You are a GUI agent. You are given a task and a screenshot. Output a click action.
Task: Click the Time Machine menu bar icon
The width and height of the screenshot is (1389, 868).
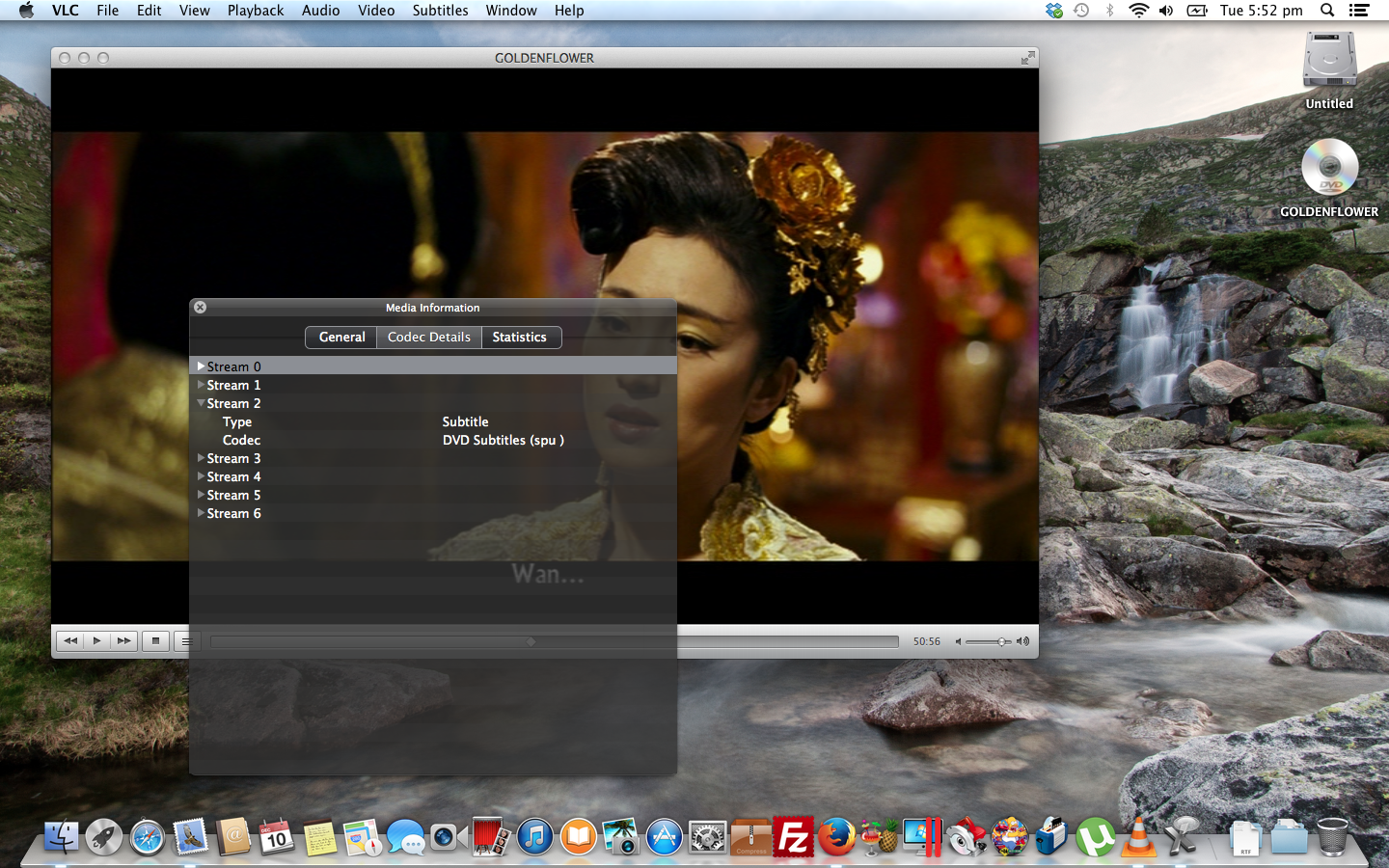1081,11
